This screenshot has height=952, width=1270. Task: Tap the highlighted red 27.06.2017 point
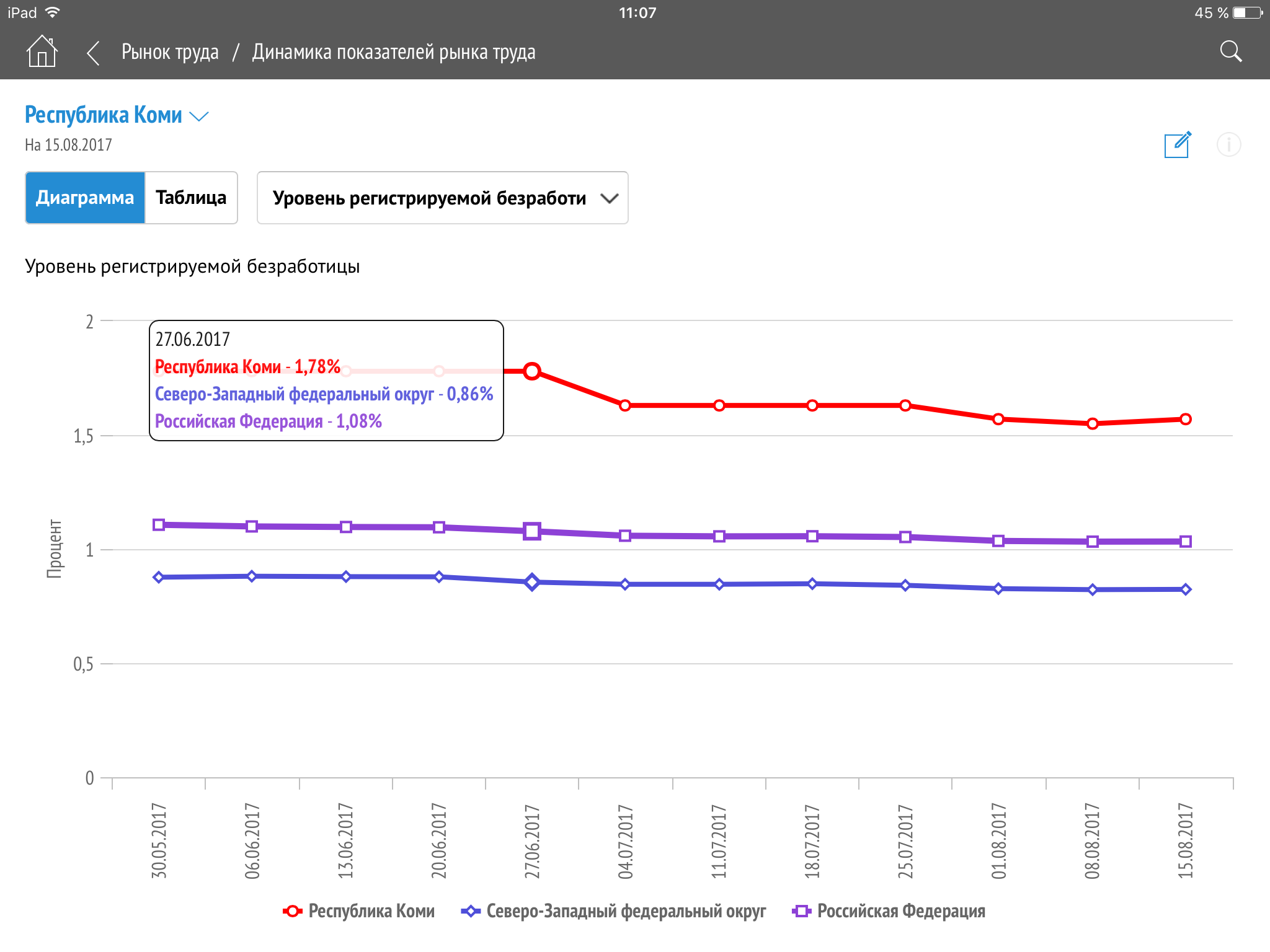[x=531, y=371]
